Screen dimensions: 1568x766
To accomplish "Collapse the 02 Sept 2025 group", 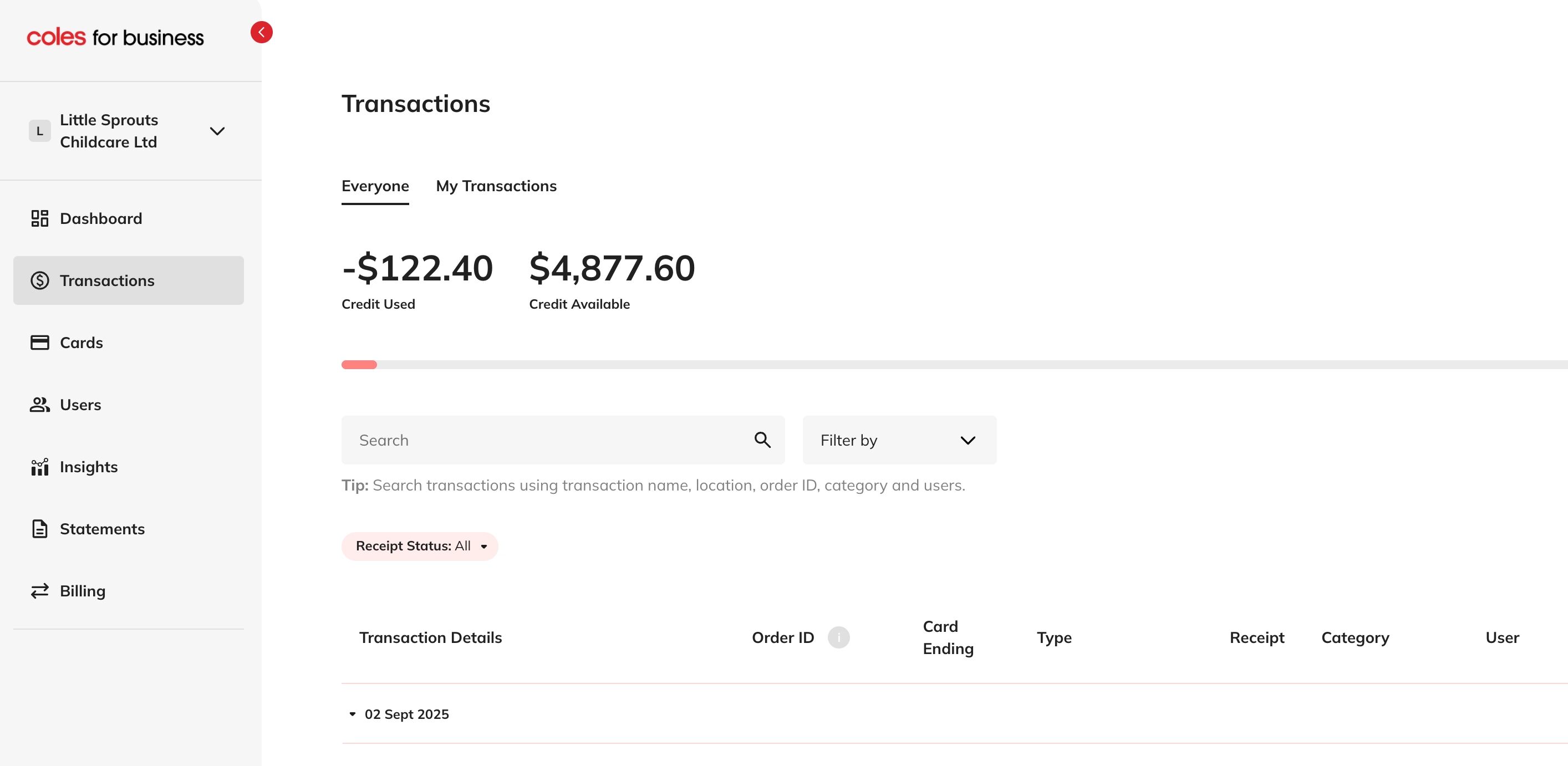I will pos(353,714).
